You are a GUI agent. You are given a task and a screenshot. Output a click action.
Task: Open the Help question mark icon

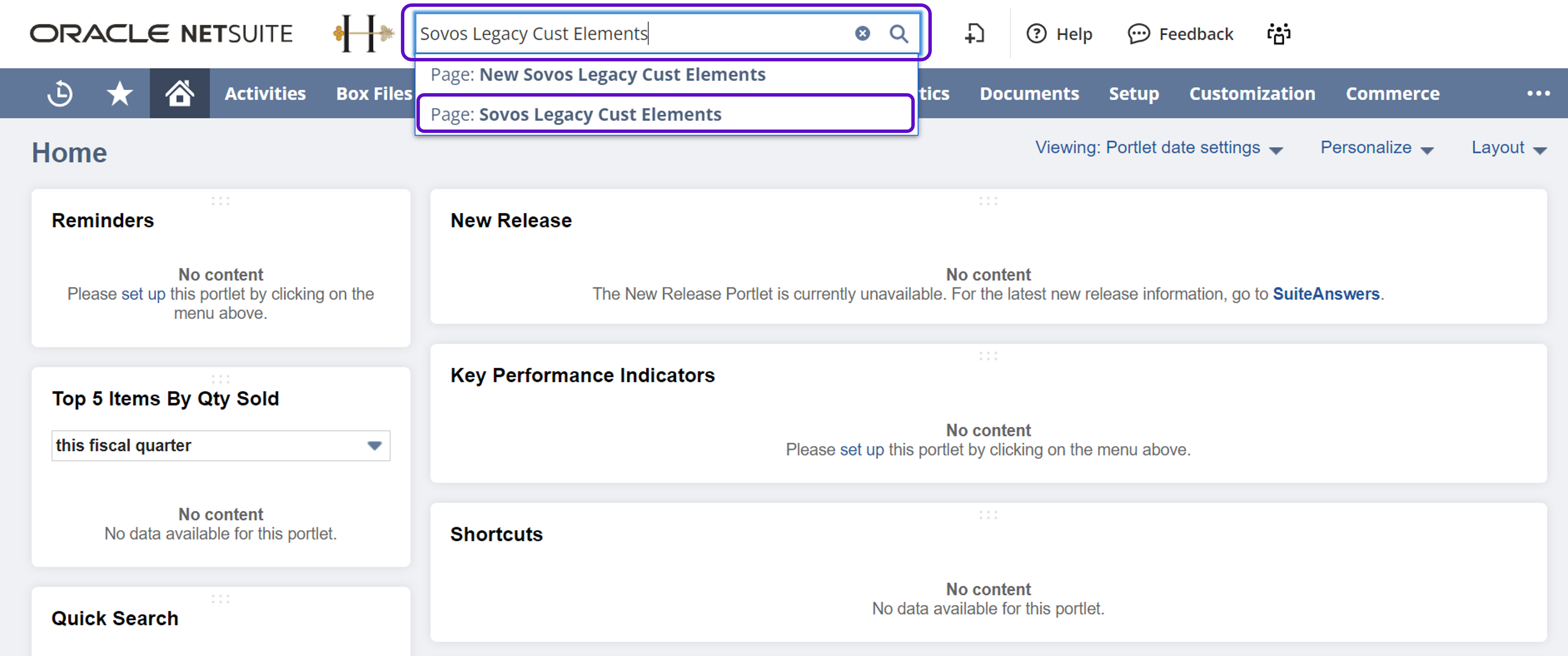coord(1037,33)
